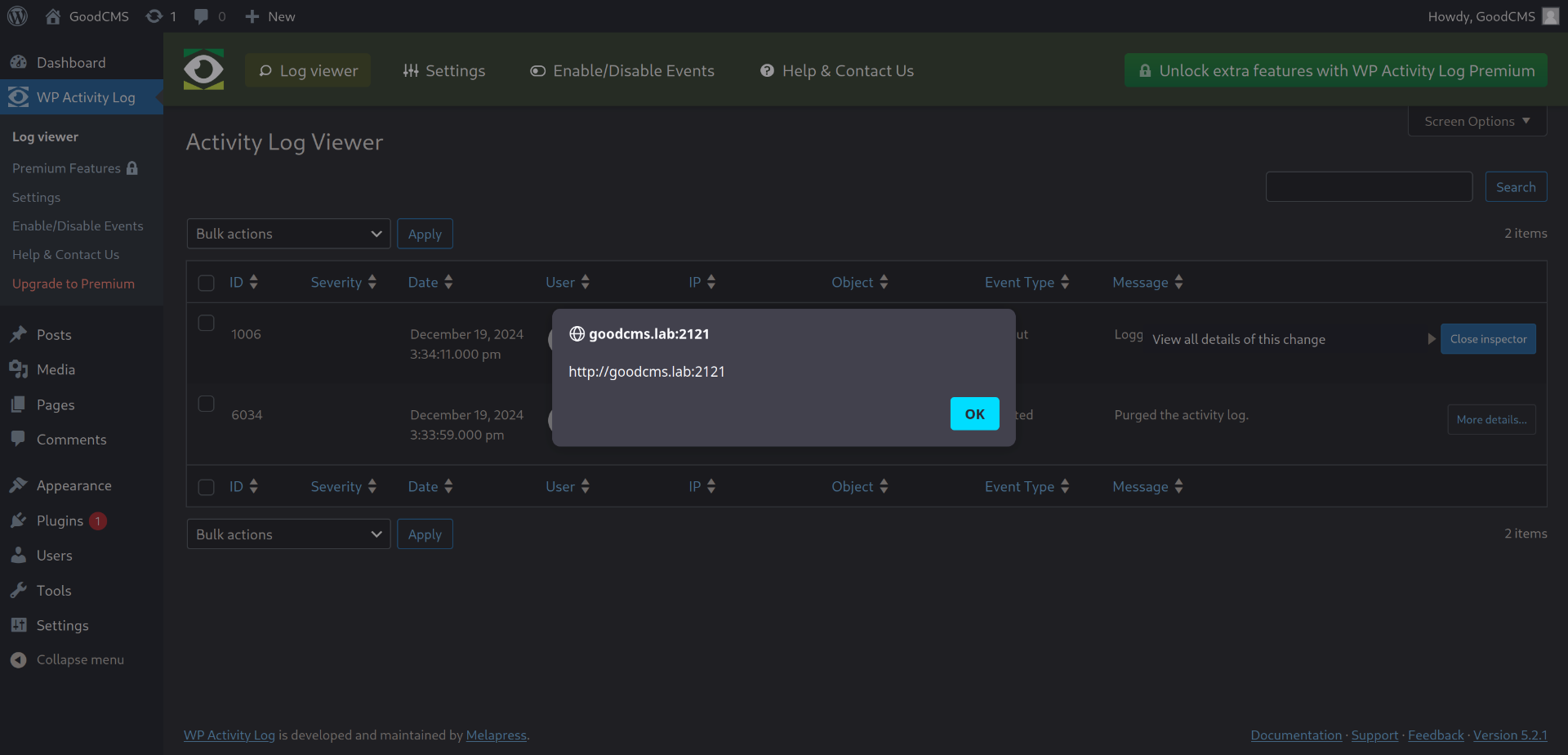Screen dimensions: 1568x755
Task: Switch to Help & Contact Us top tab
Action: pos(836,70)
